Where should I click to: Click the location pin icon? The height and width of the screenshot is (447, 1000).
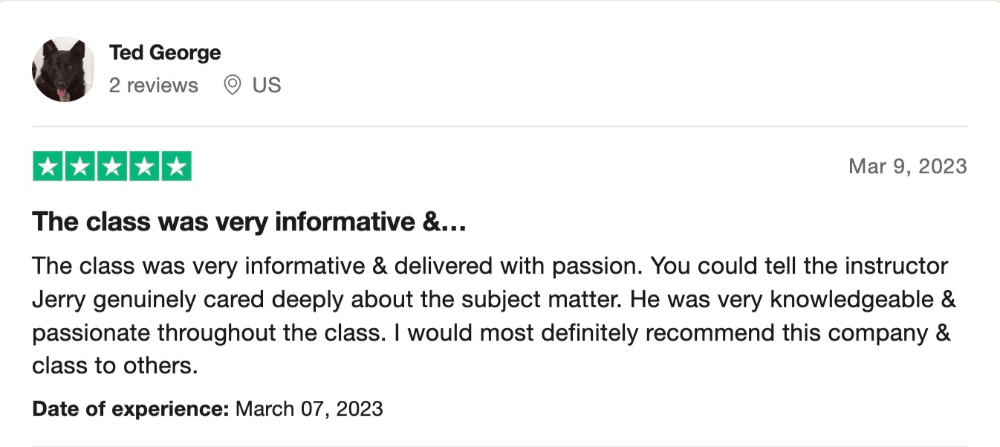click(233, 86)
